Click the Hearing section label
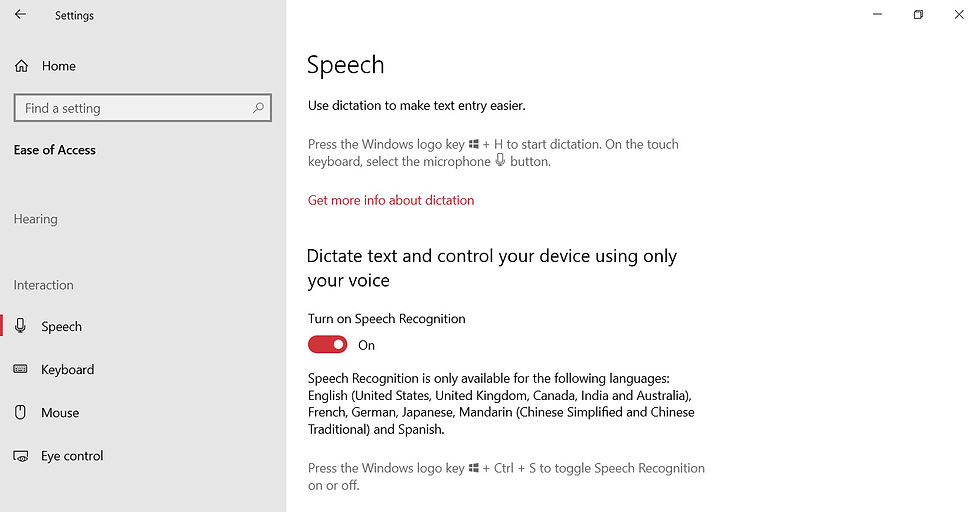The width and height of the screenshot is (980, 512). click(x=36, y=219)
